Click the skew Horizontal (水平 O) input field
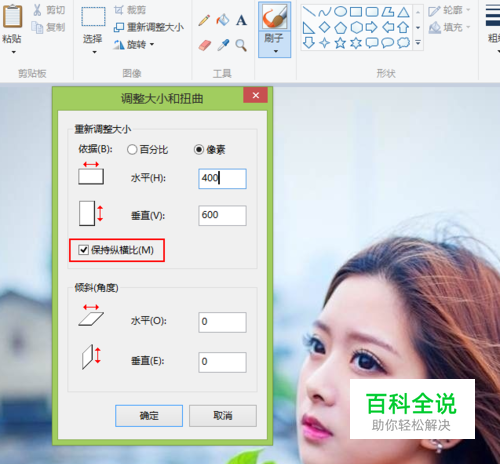The width and height of the screenshot is (500, 464). pos(222,322)
